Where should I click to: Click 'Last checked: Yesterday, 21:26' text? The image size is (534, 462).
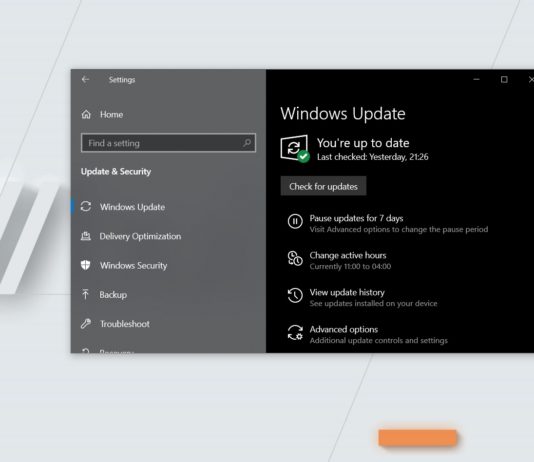373,157
